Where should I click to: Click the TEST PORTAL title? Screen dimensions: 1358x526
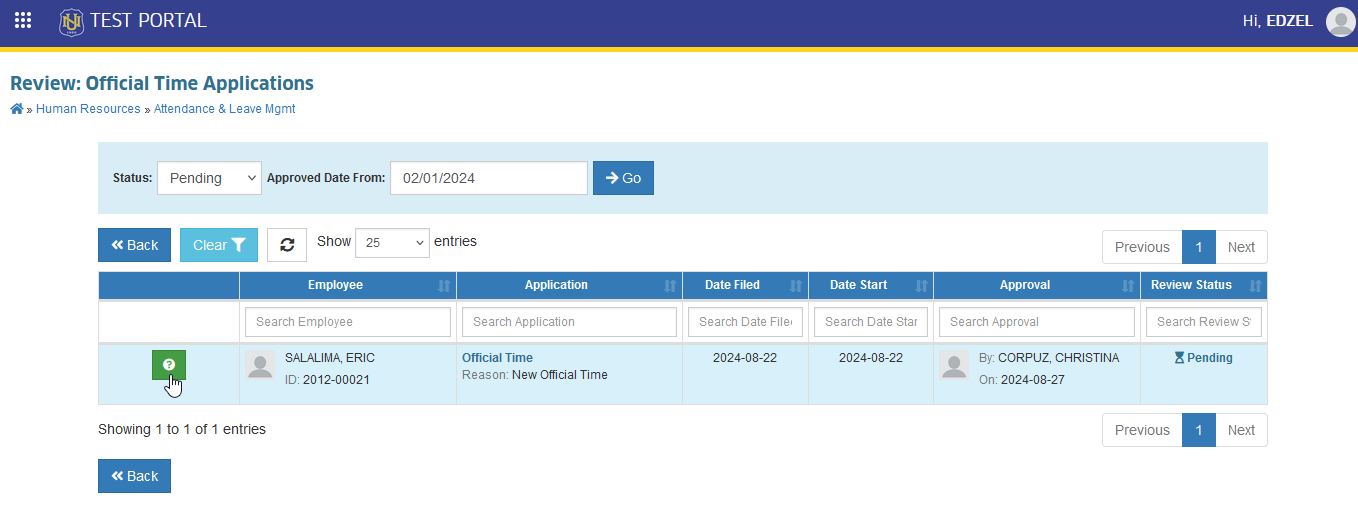tap(148, 20)
